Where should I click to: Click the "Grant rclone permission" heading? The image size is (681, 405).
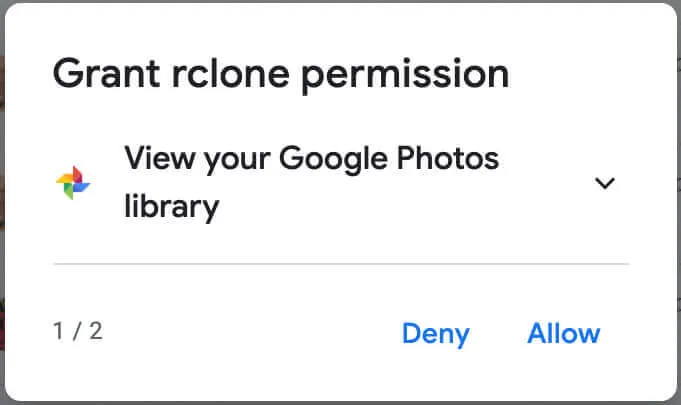click(x=281, y=74)
